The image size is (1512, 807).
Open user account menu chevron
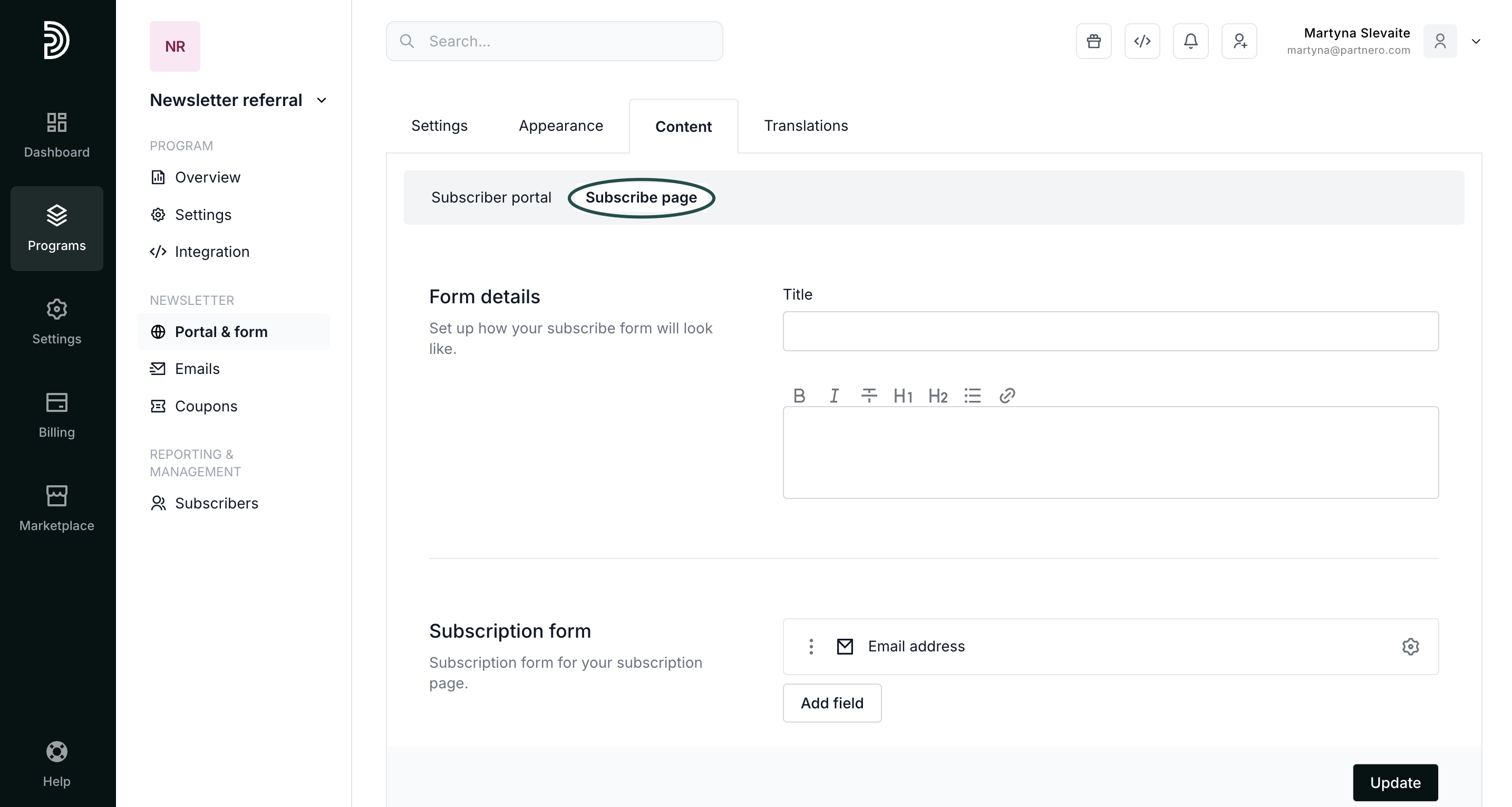coord(1476,41)
